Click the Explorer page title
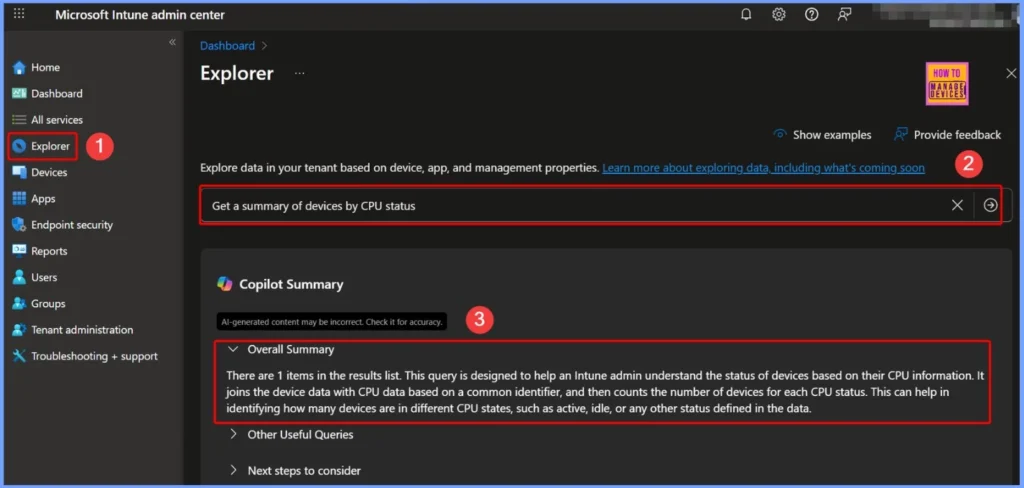The image size is (1024, 488). (236, 73)
